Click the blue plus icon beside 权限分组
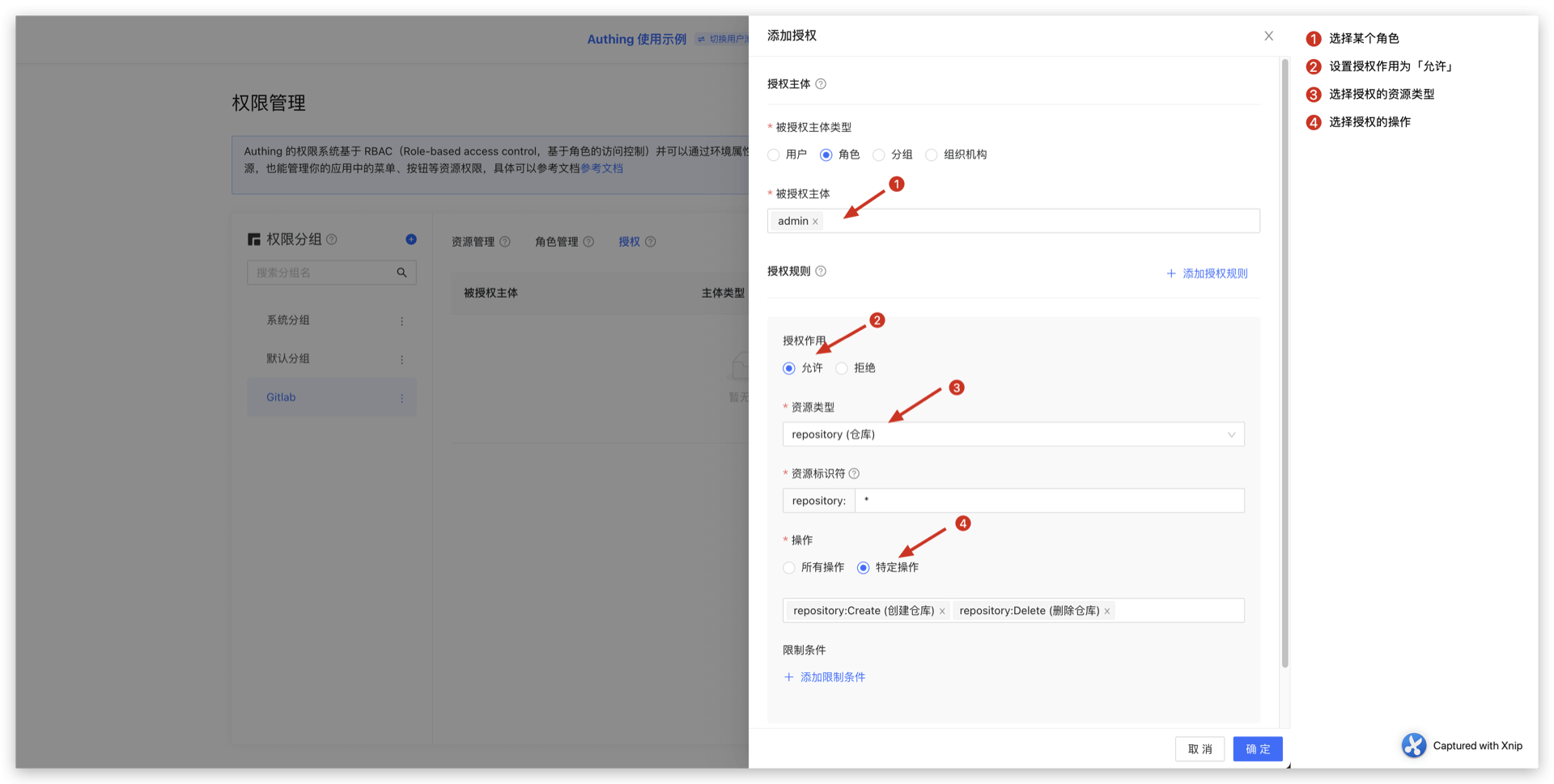 (x=411, y=239)
